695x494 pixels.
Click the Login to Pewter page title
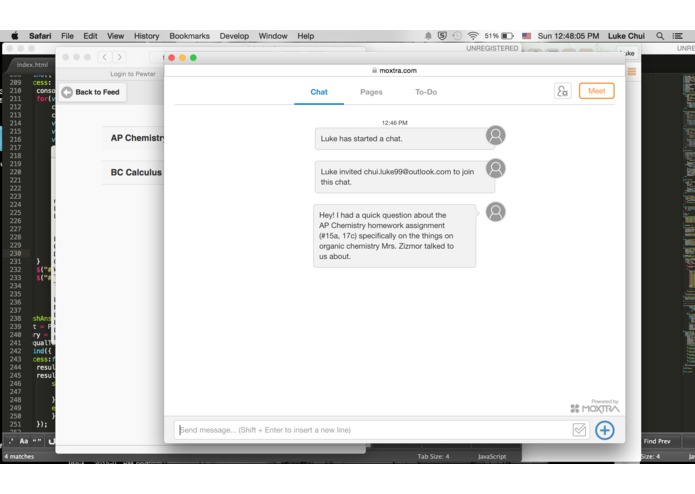pos(133,74)
